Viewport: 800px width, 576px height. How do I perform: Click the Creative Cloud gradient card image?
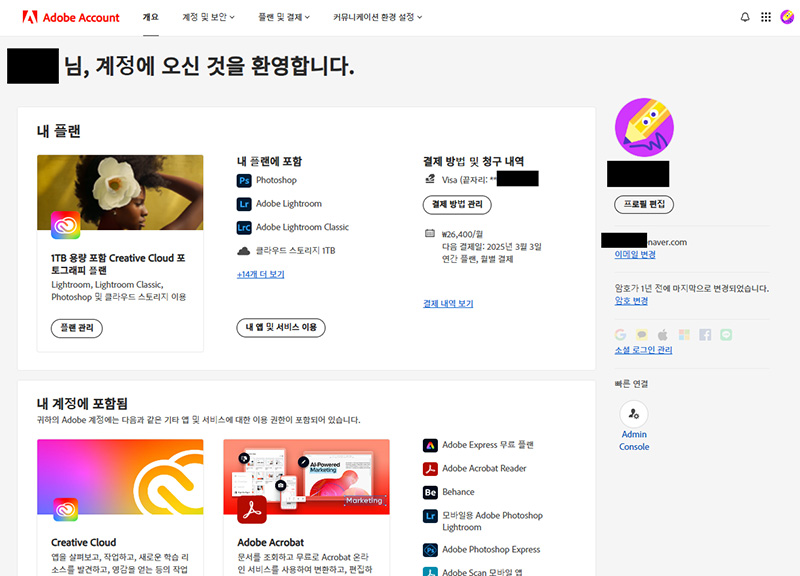[x=120, y=477]
